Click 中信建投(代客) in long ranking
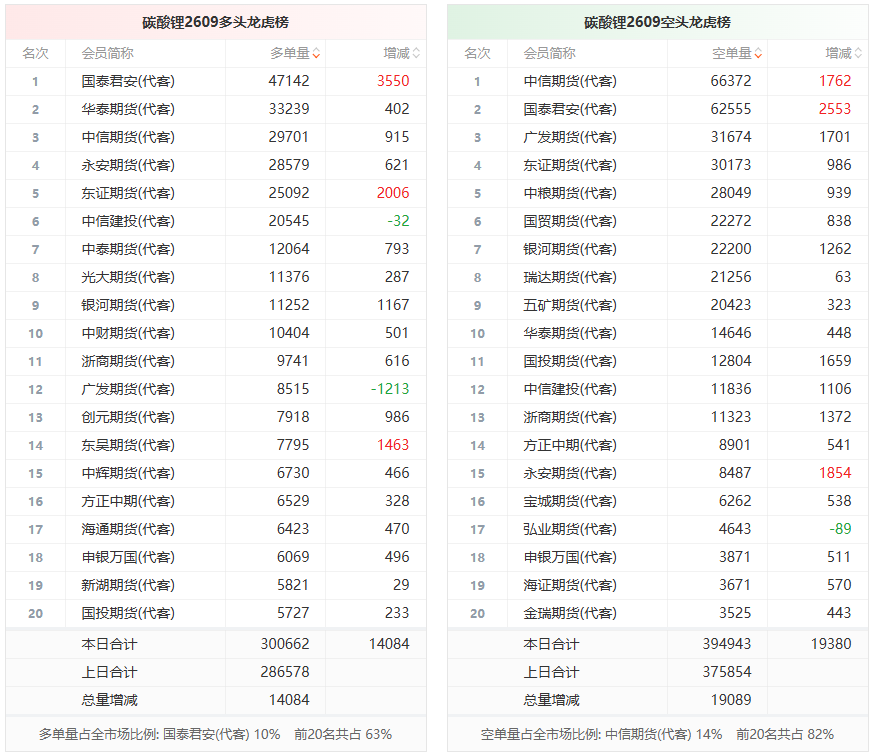Image resolution: width=873 pixels, height=756 pixels. click(128, 222)
